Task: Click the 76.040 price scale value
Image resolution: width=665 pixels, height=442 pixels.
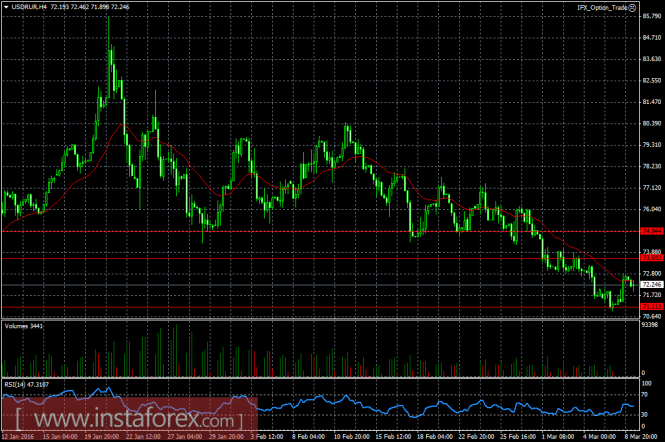Action: coord(652,209)
